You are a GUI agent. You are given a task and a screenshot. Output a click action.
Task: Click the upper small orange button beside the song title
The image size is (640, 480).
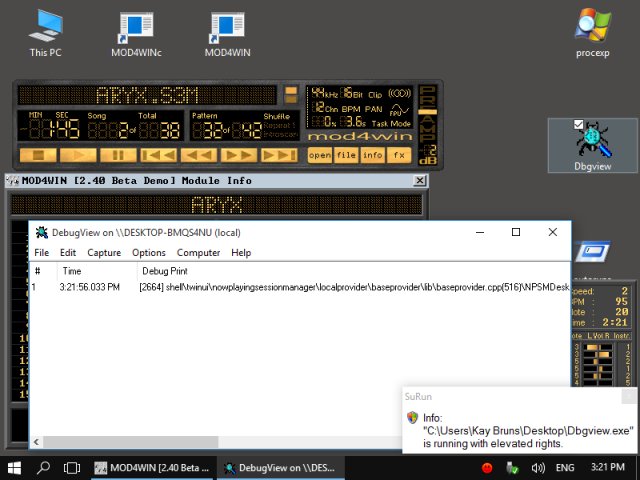tap(291, 91)
